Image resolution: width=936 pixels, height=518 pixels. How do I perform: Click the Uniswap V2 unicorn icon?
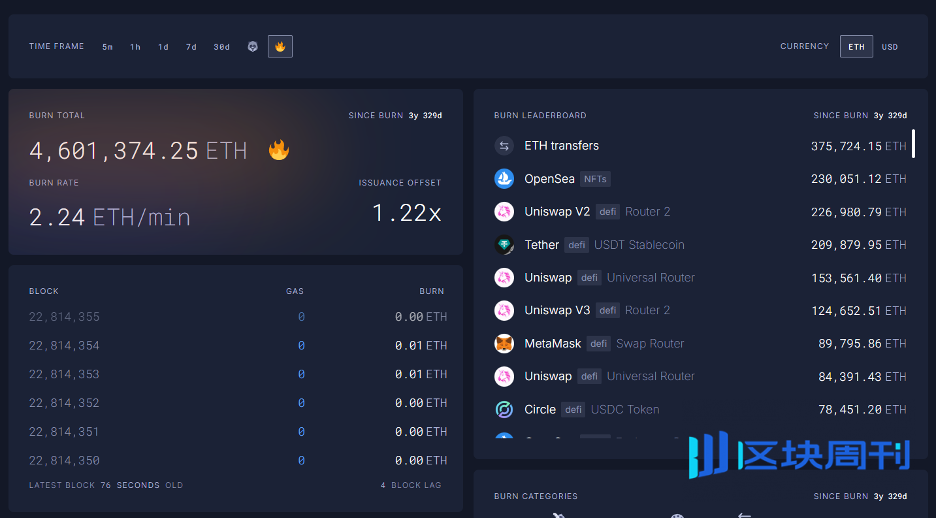504,212
